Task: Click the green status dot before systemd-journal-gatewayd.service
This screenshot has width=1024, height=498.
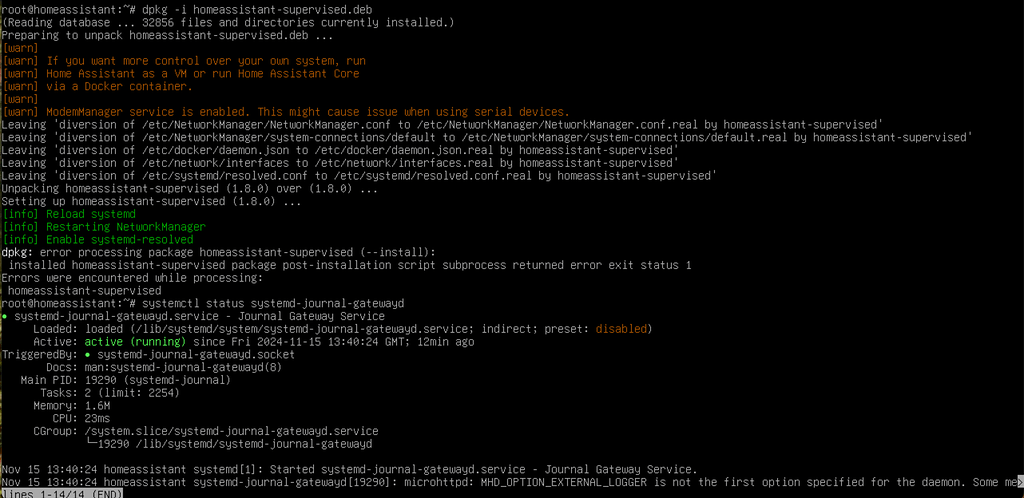Action: pyautogui.click(x=5, y=317)
